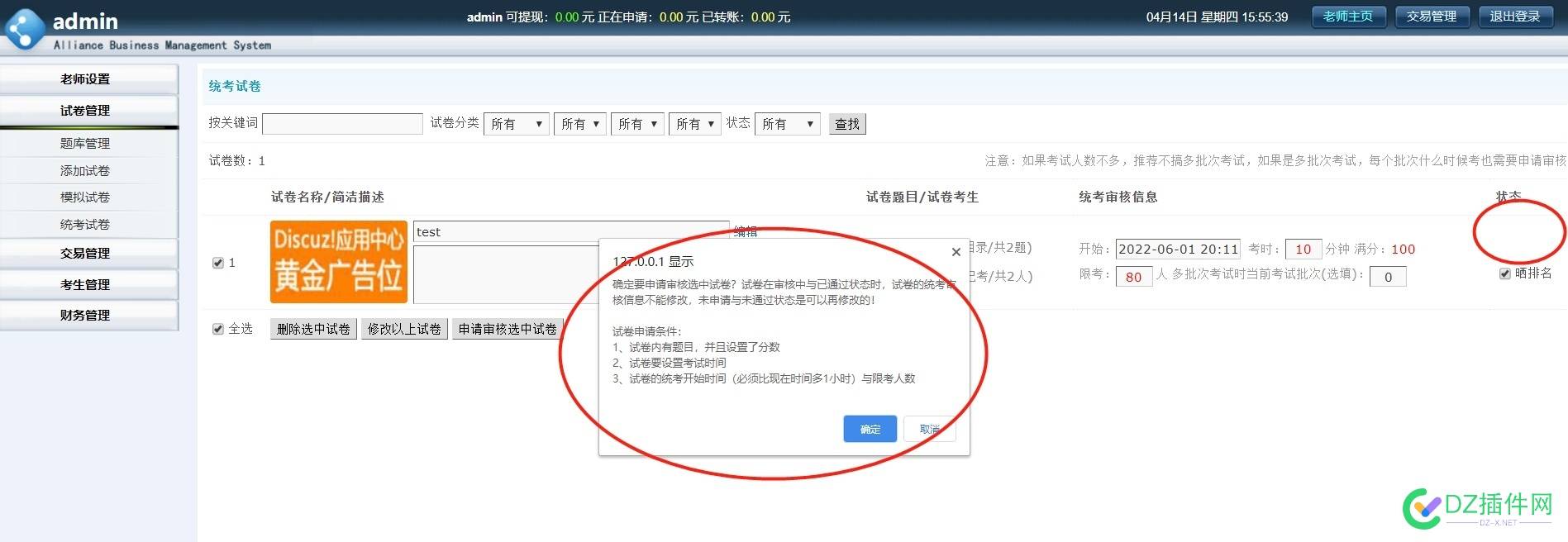Click the 满分 100 value
Viewport: 1568px width, 542px height.
[1403, 249]
